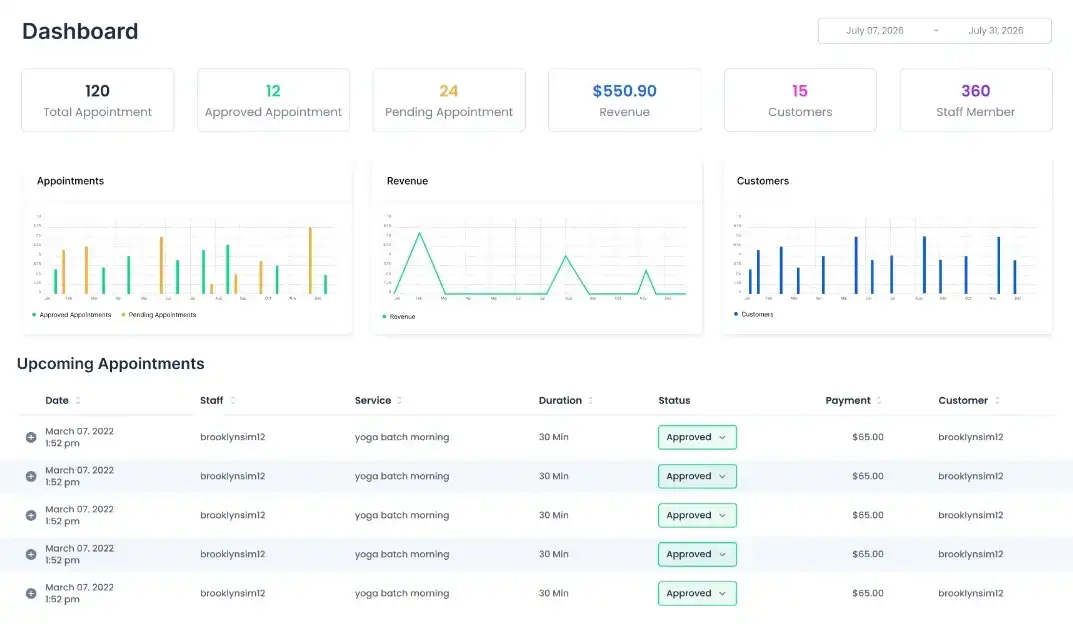Toggle the Customers legend under Customers chart
This screenshot has width=1073, height=624.
(753, 314)
